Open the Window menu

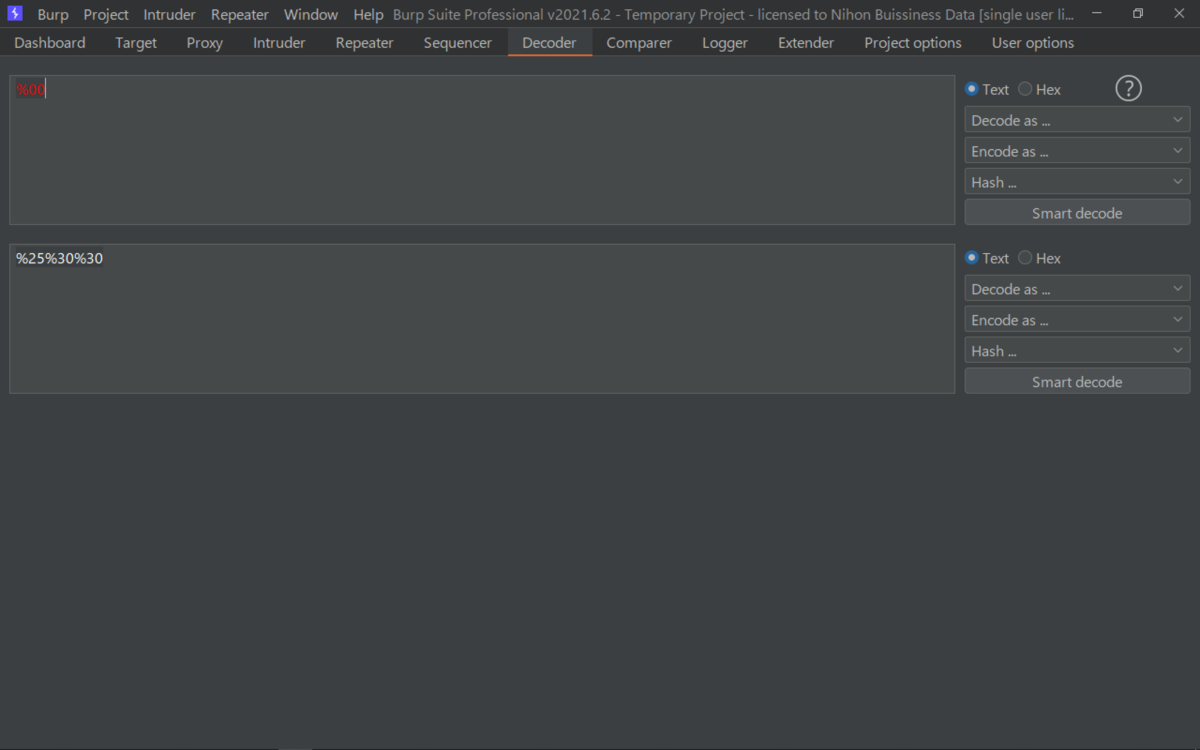(311, 15)
